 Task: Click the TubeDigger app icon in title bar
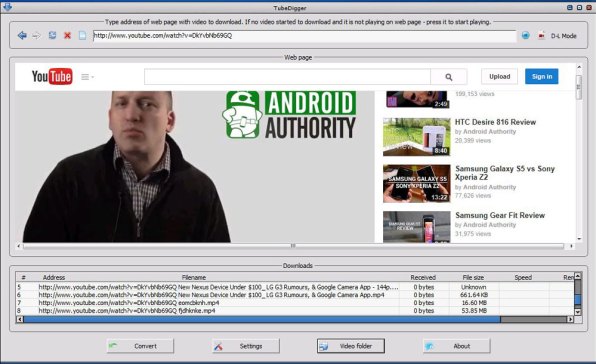[7, 6]
